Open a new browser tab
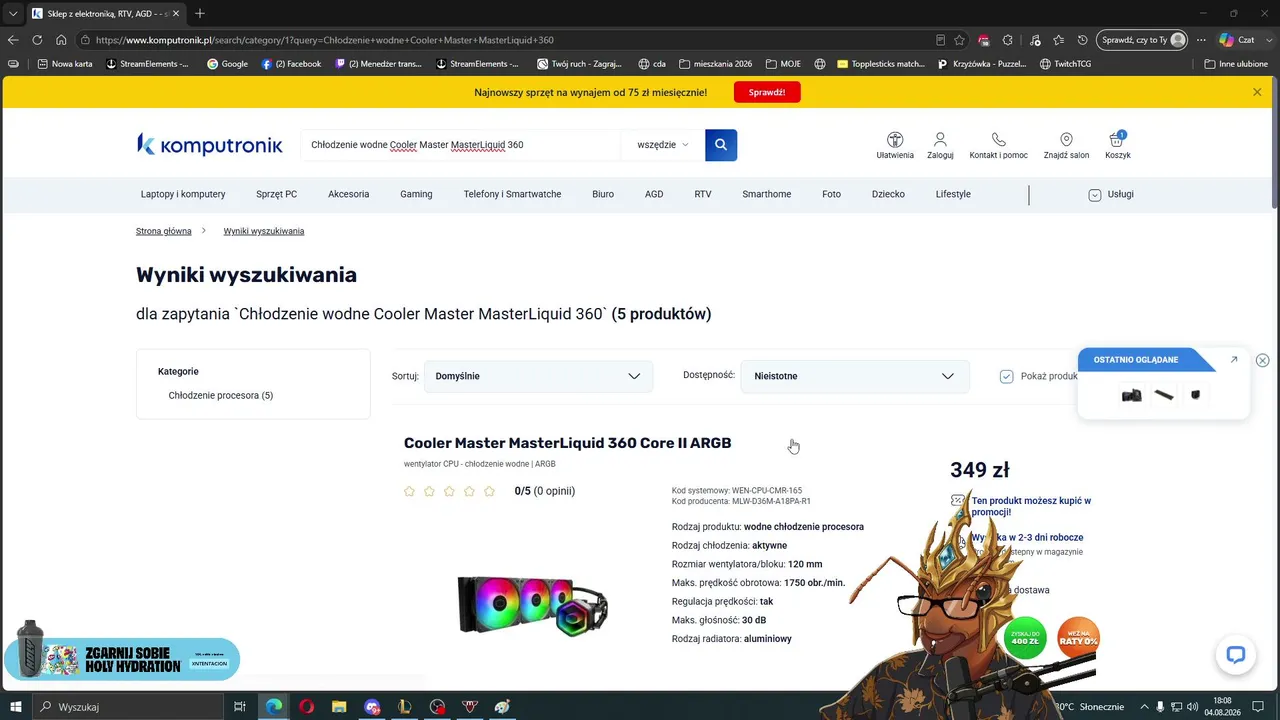Image resolution: width=1280 pixels, height=720 pixels. click(x=200, y=13)
